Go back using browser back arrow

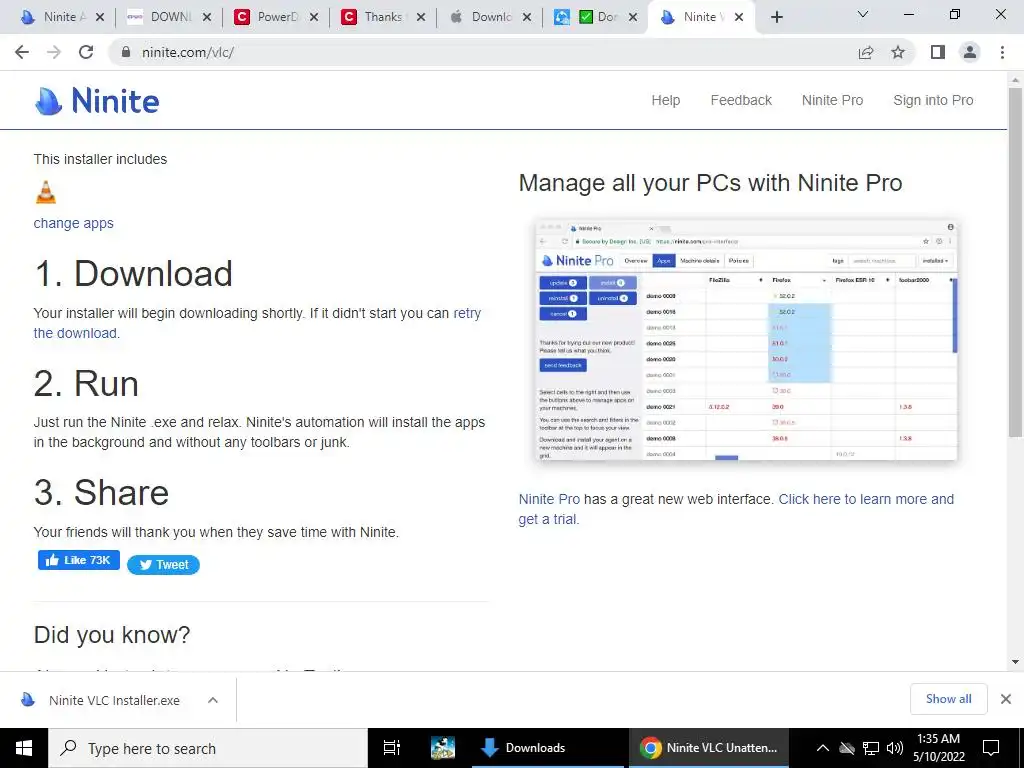(22, 52)
